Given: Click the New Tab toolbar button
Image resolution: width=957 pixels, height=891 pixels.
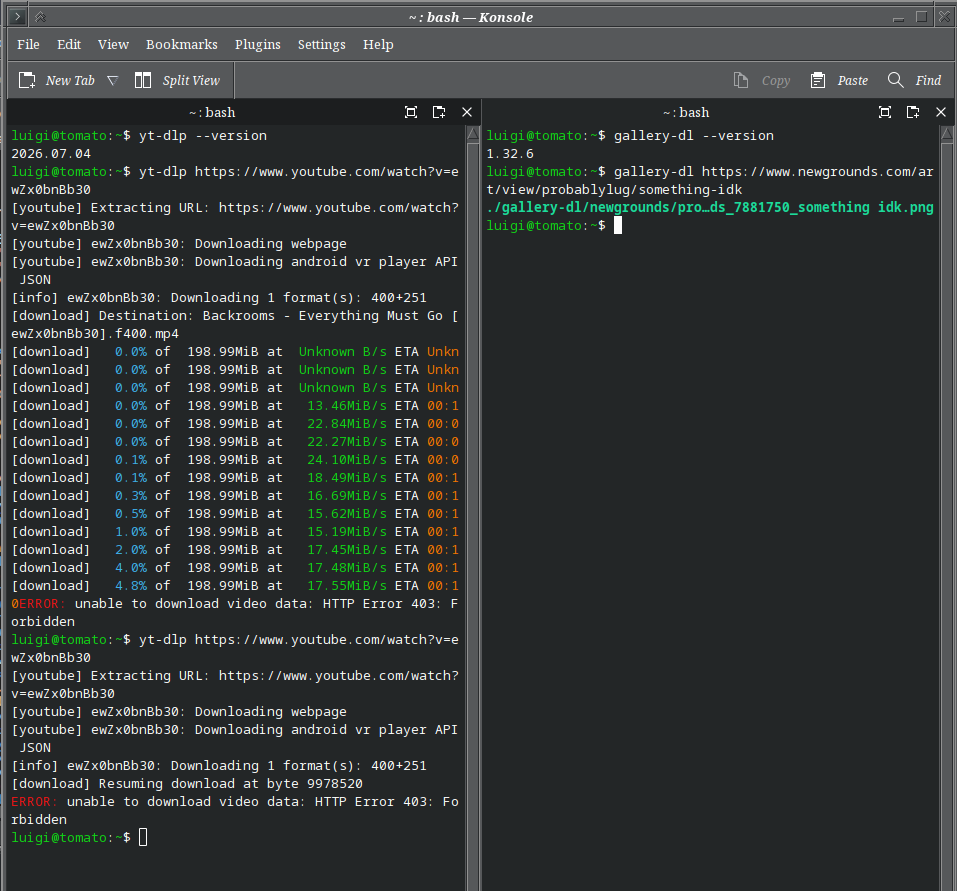Looking at the screenshot, I should [x=57, y=81].
